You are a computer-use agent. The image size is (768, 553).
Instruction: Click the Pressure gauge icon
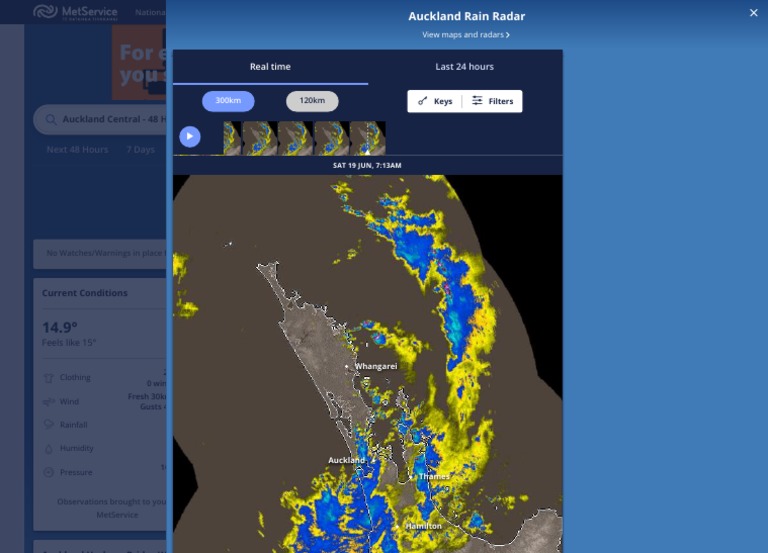click(x=48, y=473)
